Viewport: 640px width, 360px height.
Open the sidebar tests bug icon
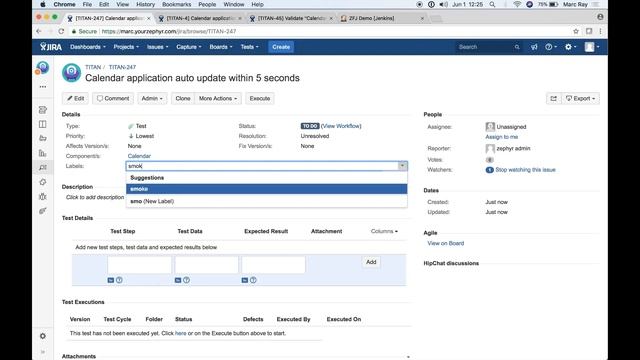click(x=43, y=196)
